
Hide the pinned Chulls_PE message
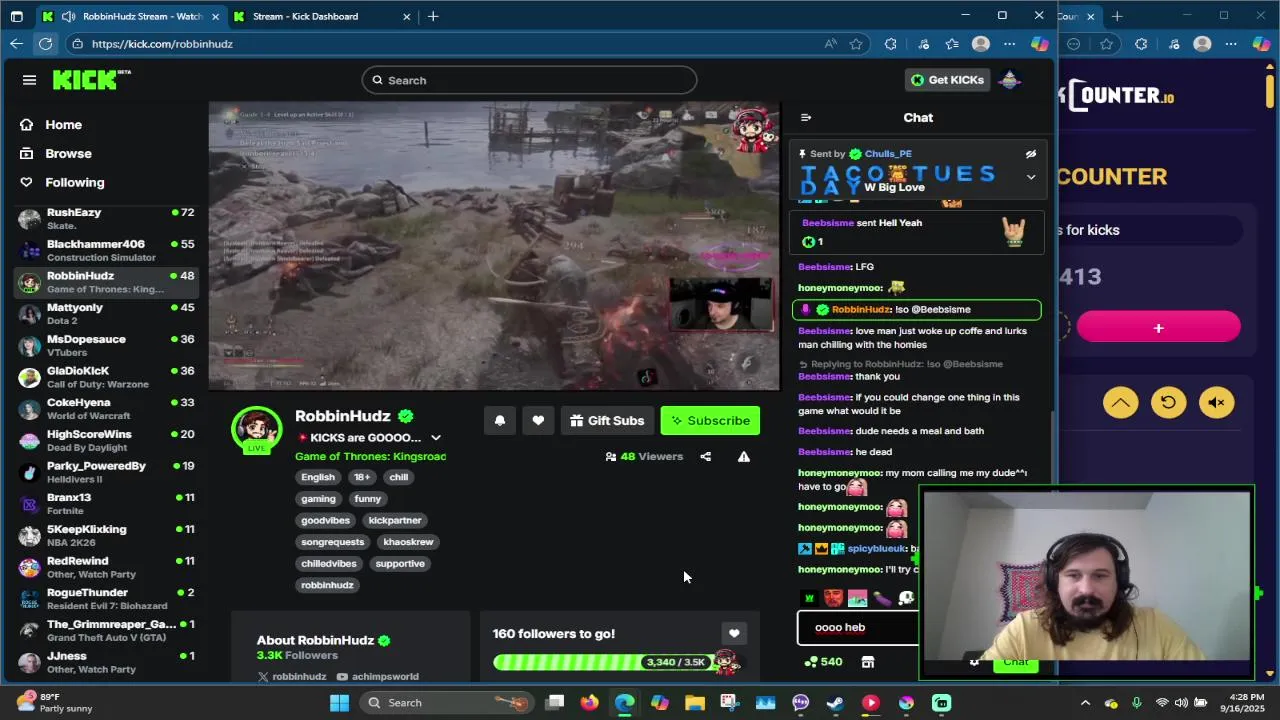coord(1031,154)
